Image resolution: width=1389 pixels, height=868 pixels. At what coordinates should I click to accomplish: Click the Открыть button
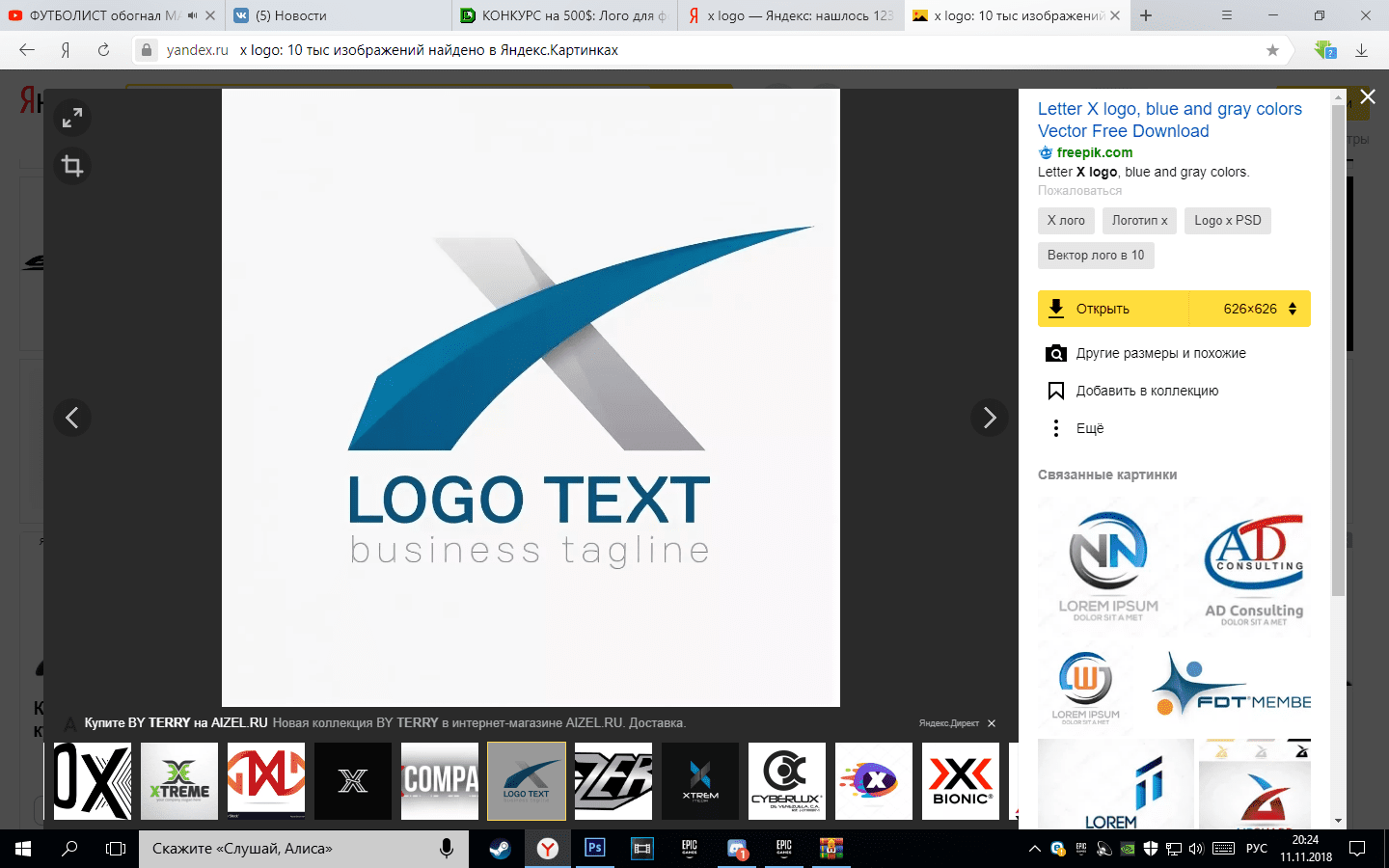pyautogui.click(x=1113, y=309)
